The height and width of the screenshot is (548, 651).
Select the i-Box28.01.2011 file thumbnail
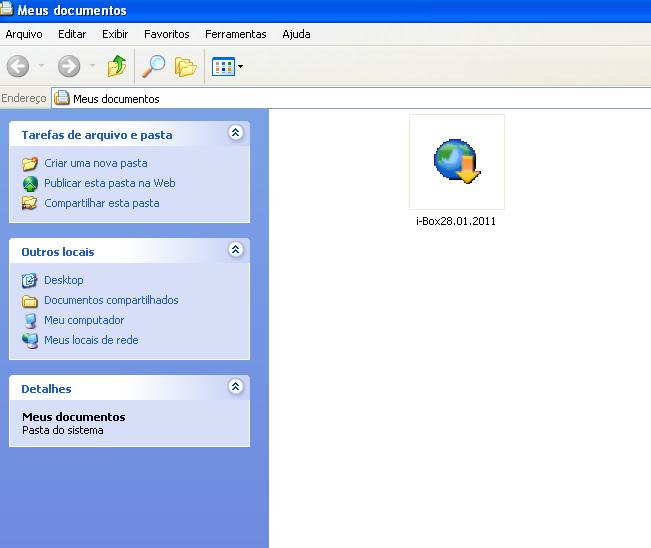[x=457, y=162]
